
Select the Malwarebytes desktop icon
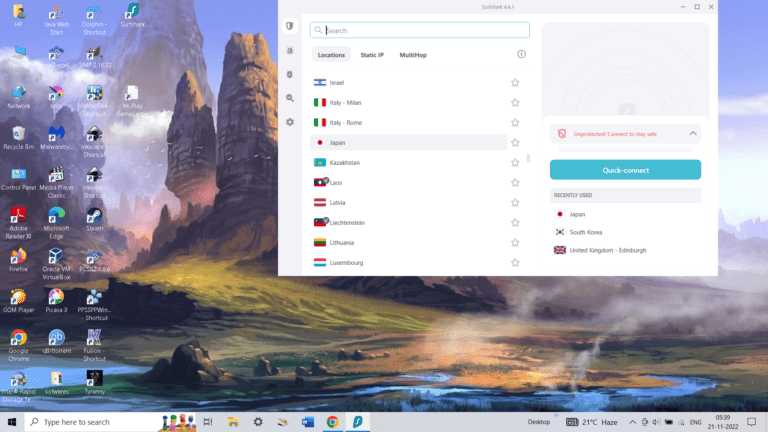(56, 138)
